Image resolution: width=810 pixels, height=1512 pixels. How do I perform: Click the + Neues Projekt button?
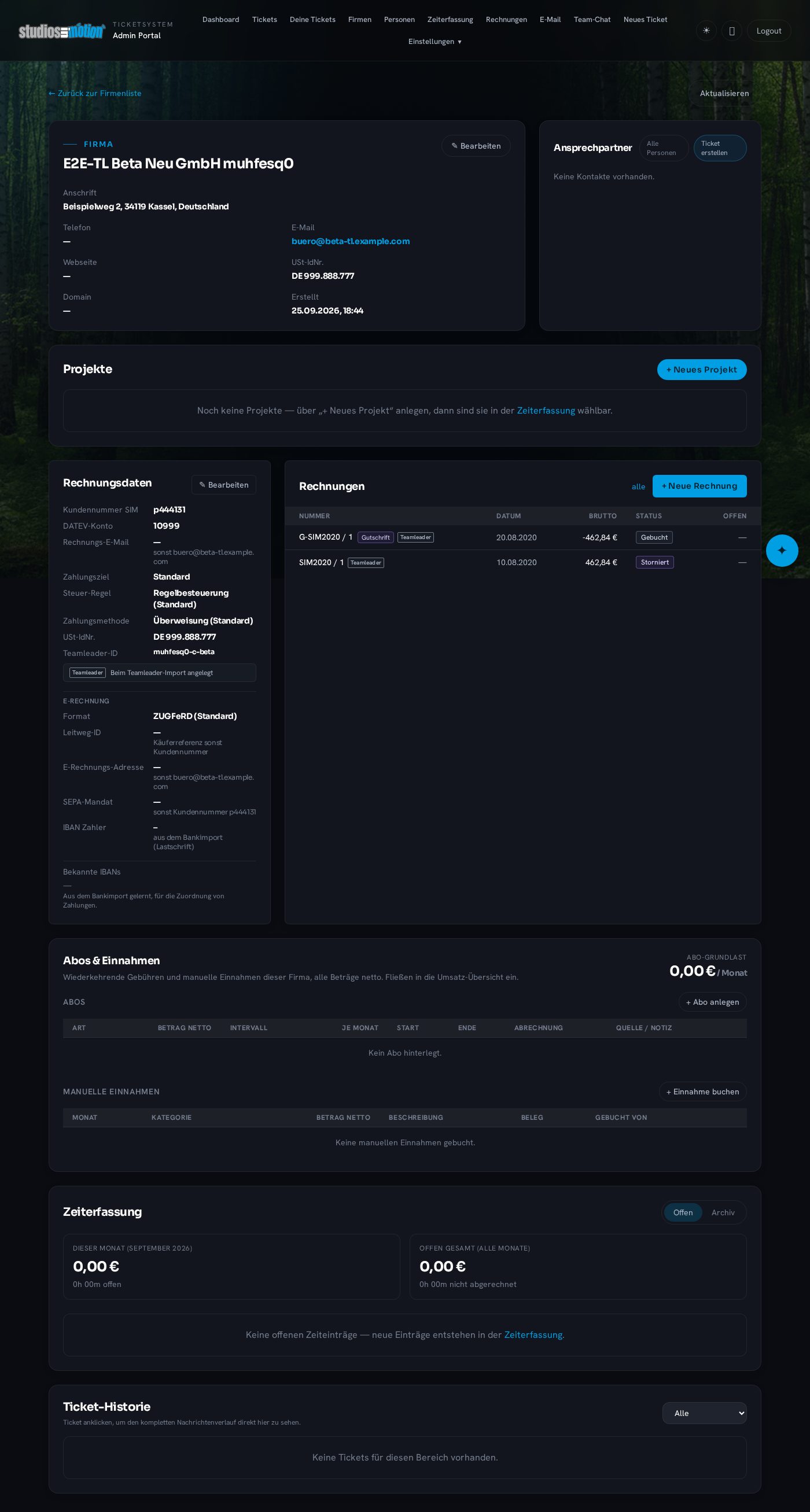[701, 370]
